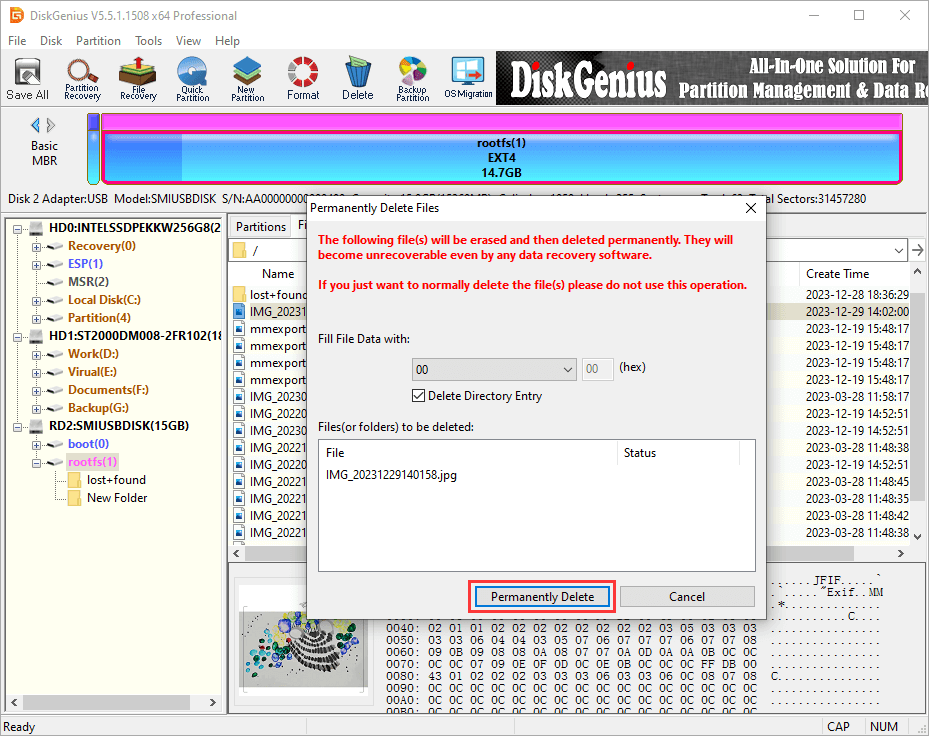Select the Quick Partition tool
Image resolution: width=929 pixels, height=736 pixels.
(x=193, y=79)
